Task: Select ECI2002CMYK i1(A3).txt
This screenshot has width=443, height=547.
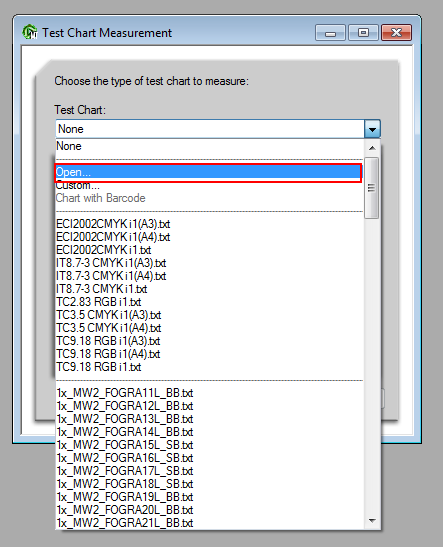Action: tap(209, 224)
